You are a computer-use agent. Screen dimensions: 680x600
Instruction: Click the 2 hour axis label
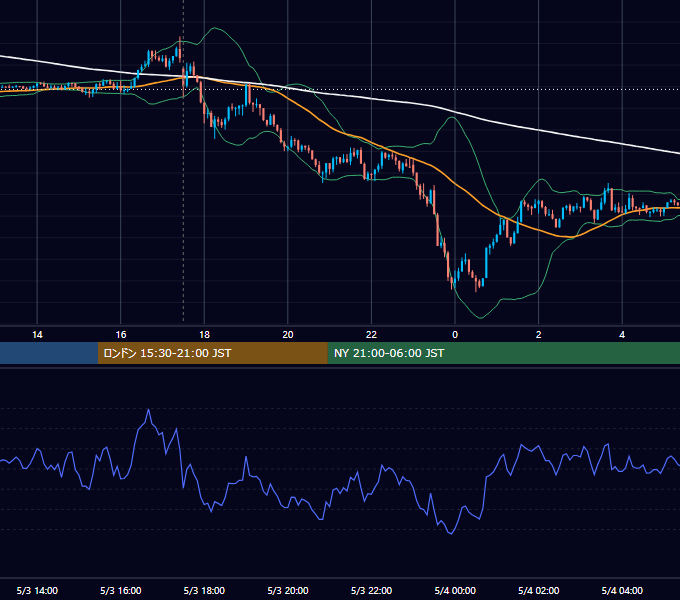click(539, 335)
